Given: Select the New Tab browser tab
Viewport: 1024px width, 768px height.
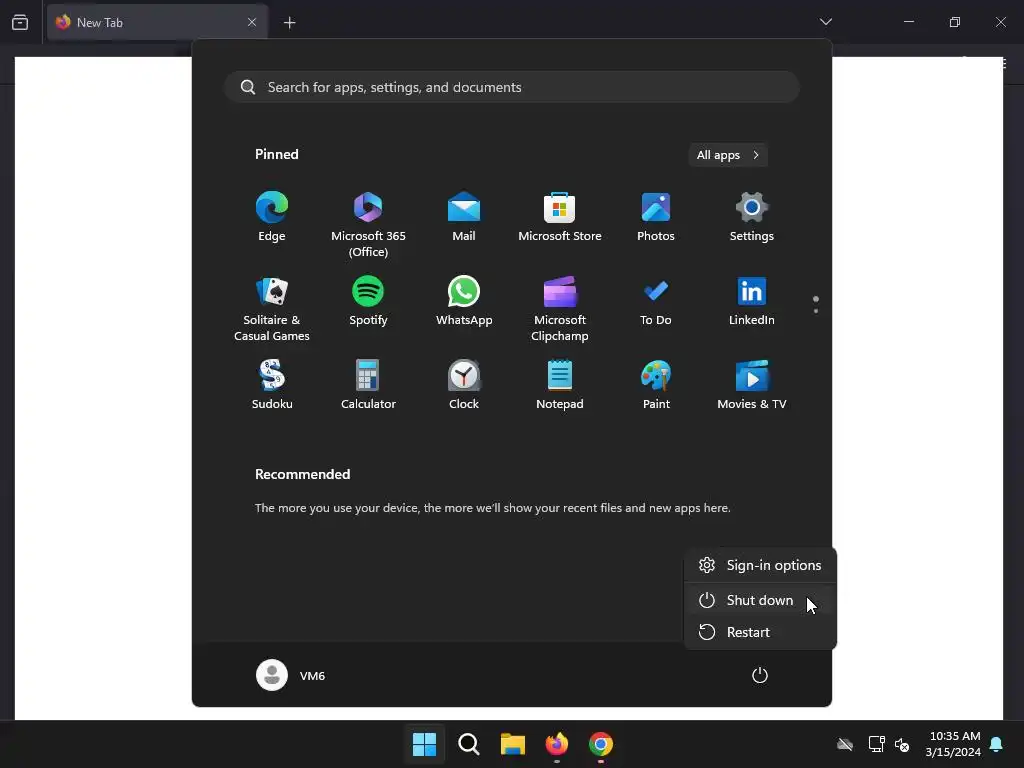Looking at the screenshot, I should pos(157,22).
